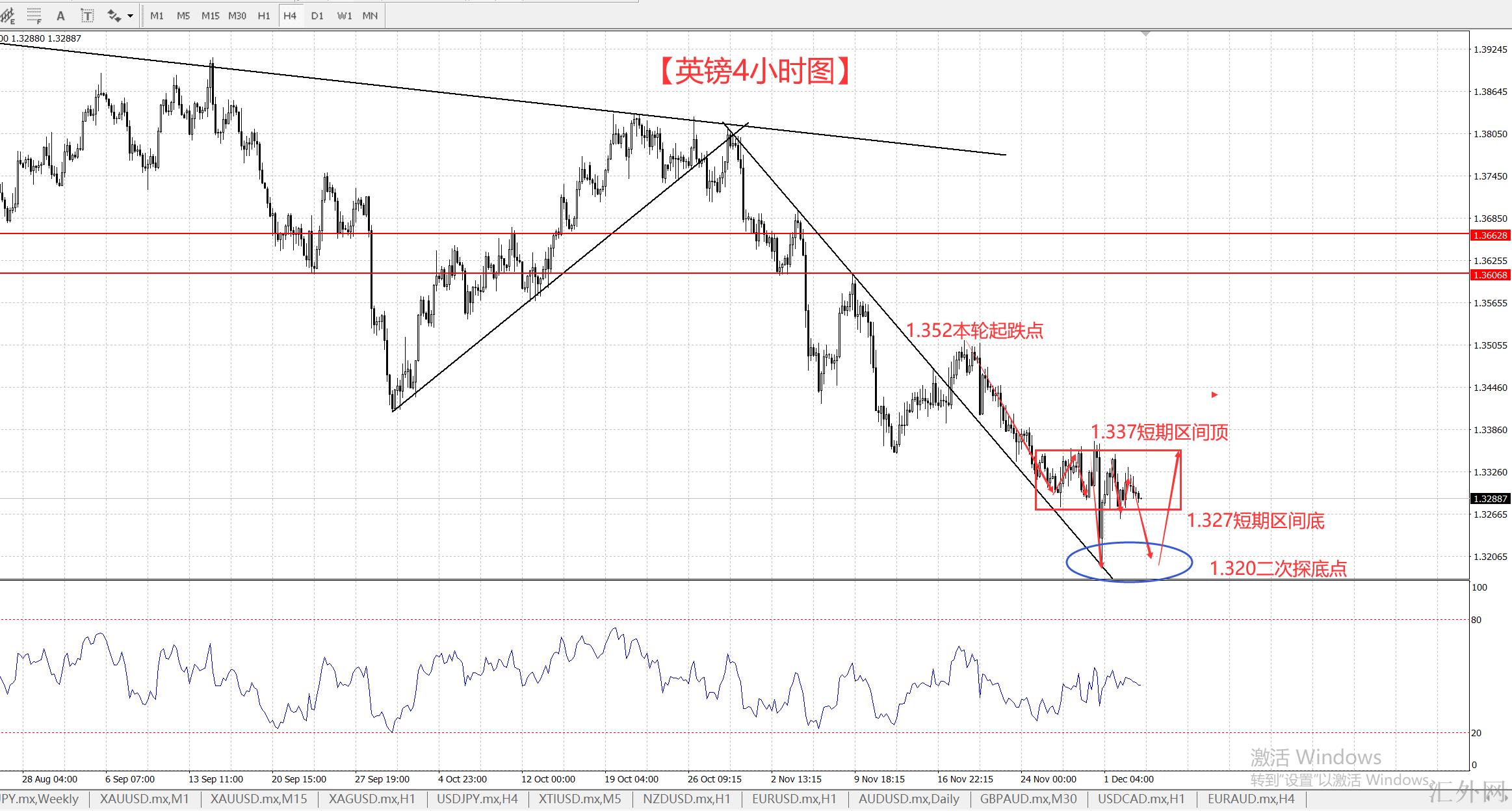Choose the W1 weekly timeframe
This screenshot has height=811, width=1512.
pos(344,16)
